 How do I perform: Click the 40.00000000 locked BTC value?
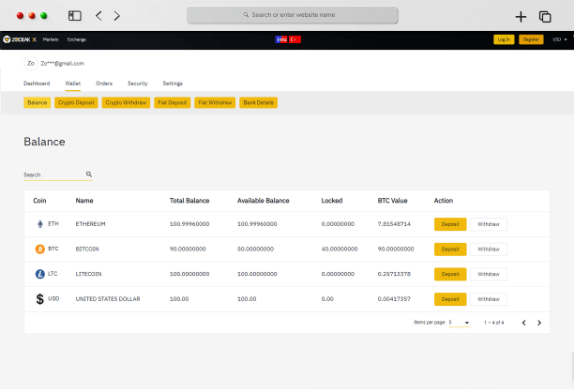pos(339,249)
